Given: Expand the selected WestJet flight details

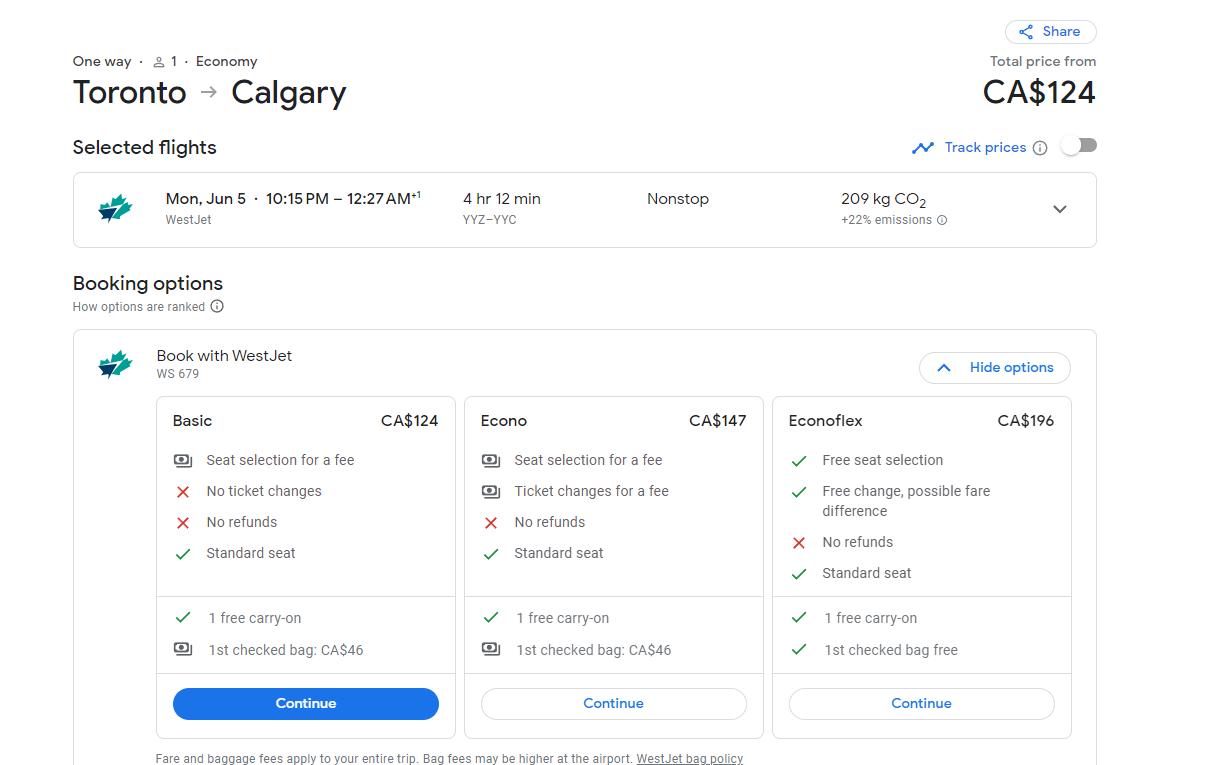Looking at the screenshot, I should 1060,209.
